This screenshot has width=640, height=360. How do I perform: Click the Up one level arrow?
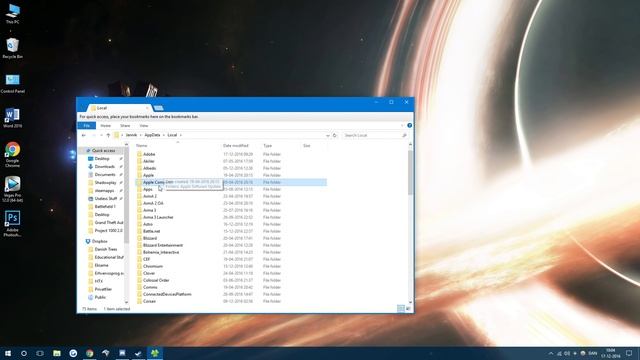pyautogui.click(x=108, y=135)
